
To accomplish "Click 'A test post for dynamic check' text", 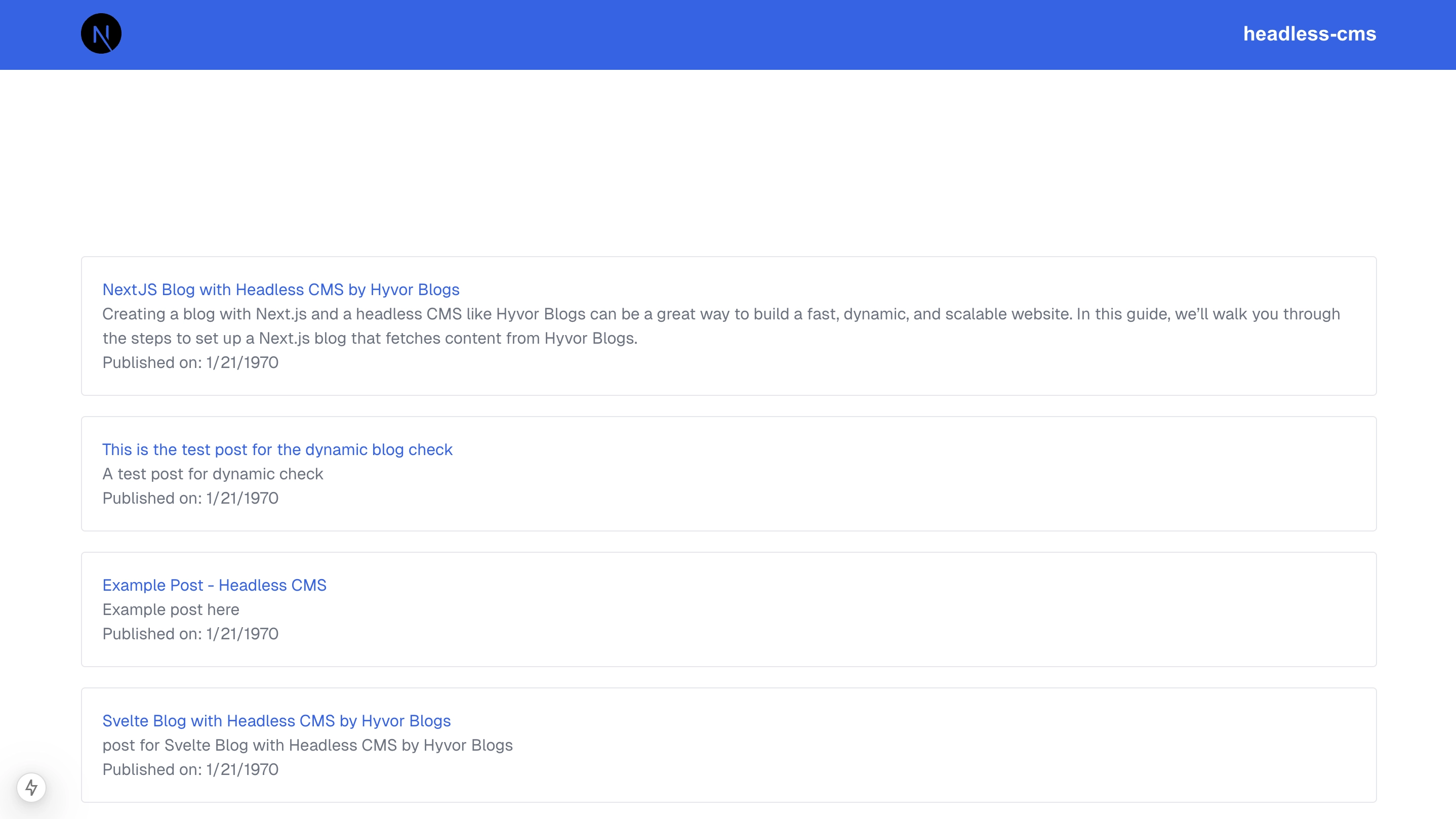I will coord(213,474).
